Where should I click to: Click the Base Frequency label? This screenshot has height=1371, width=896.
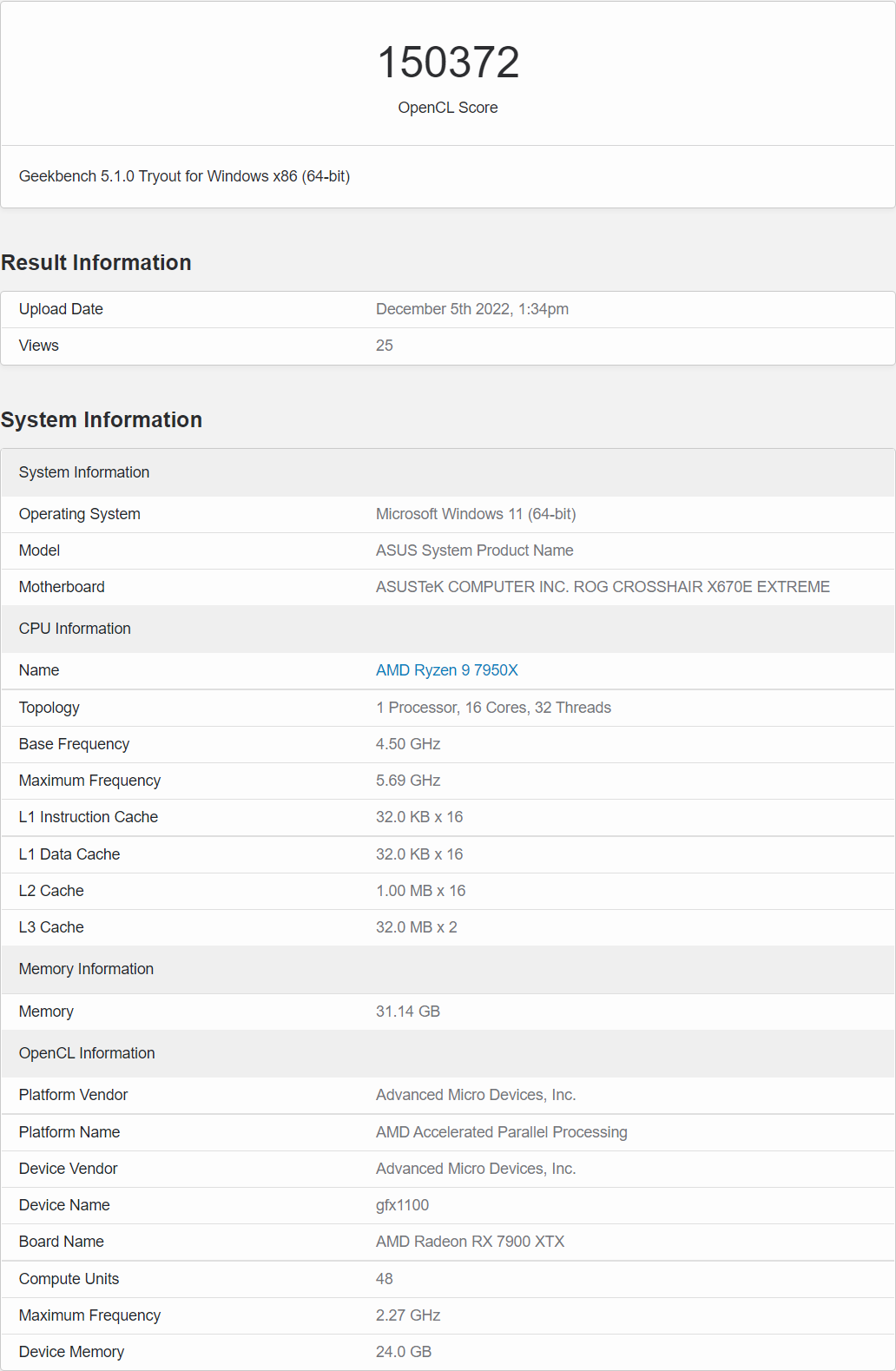tap(75, 744)
